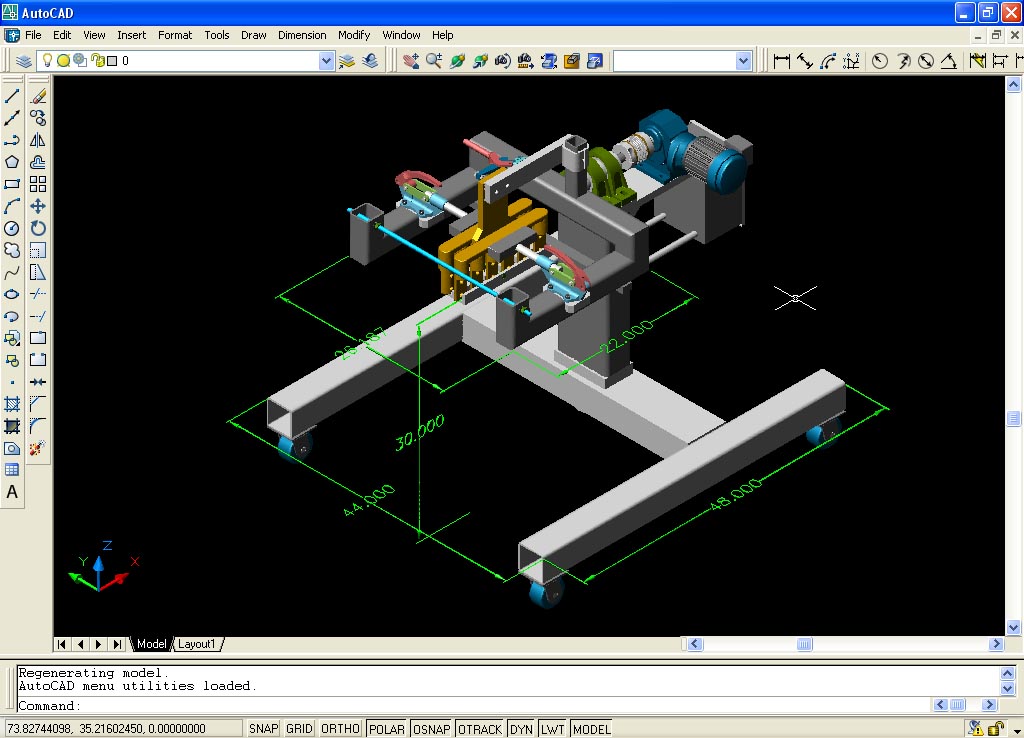Select the Angular Dimension tool

tap(947, 60)
